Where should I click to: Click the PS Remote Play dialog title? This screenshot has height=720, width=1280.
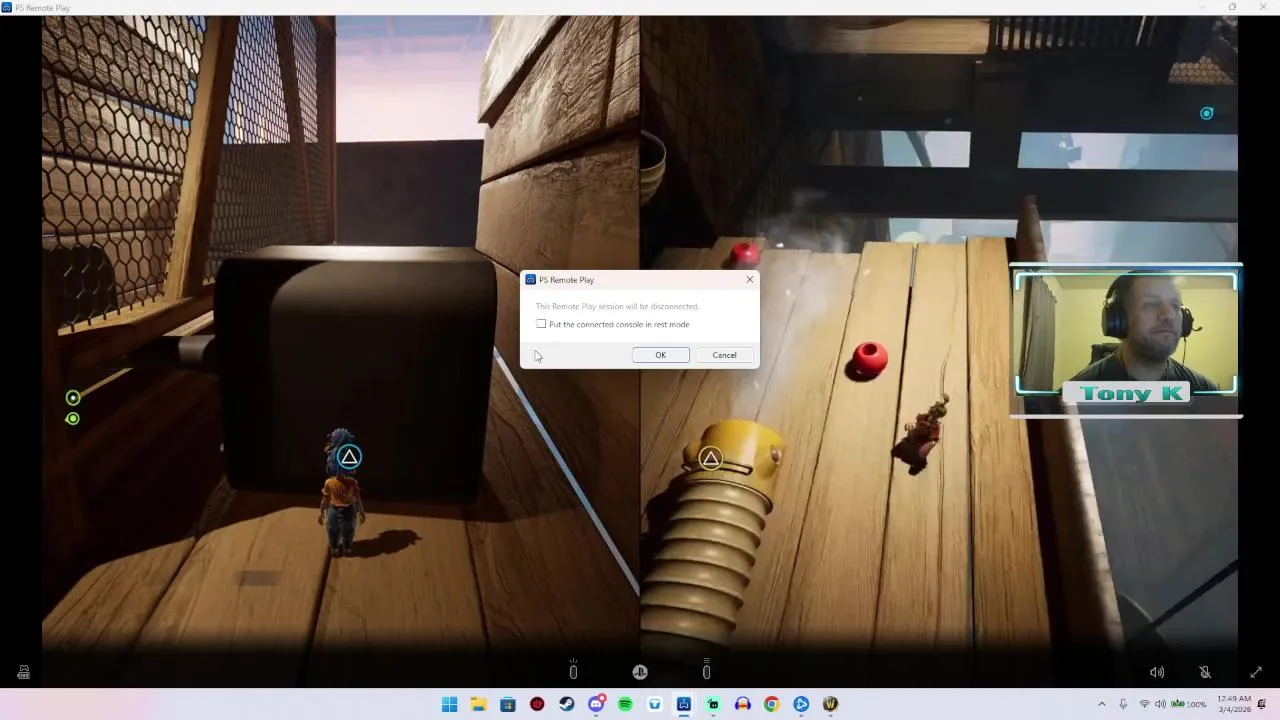(x=566, y=280)
